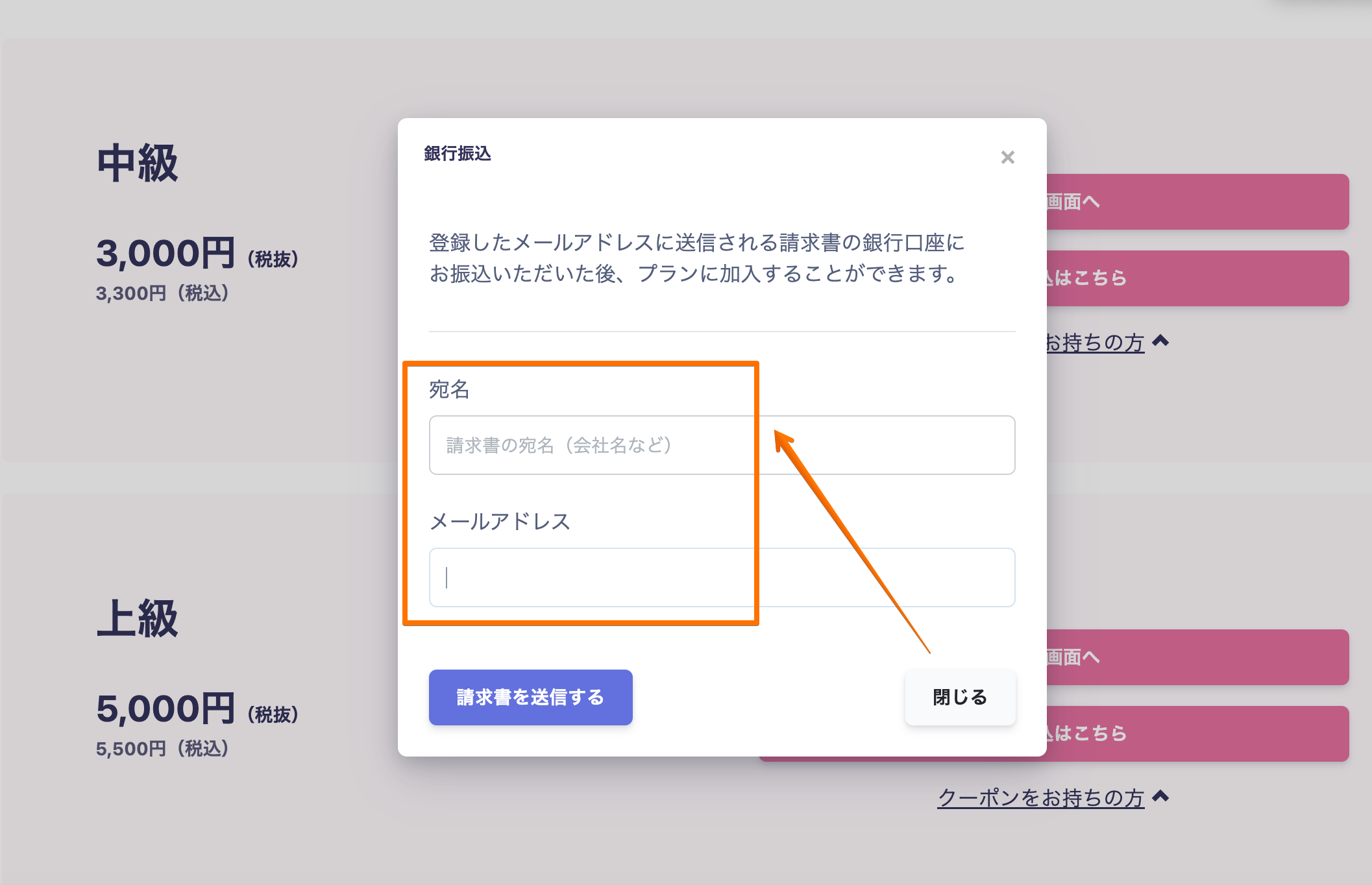Click the 3,000円 price text
The width and height of the screenshot is (1372, 885).
coord(165,253)
